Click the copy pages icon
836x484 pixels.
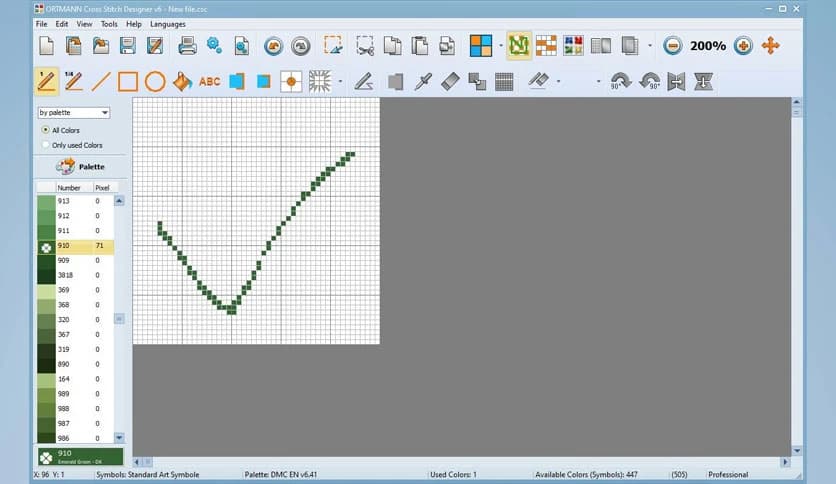(393, 46)
